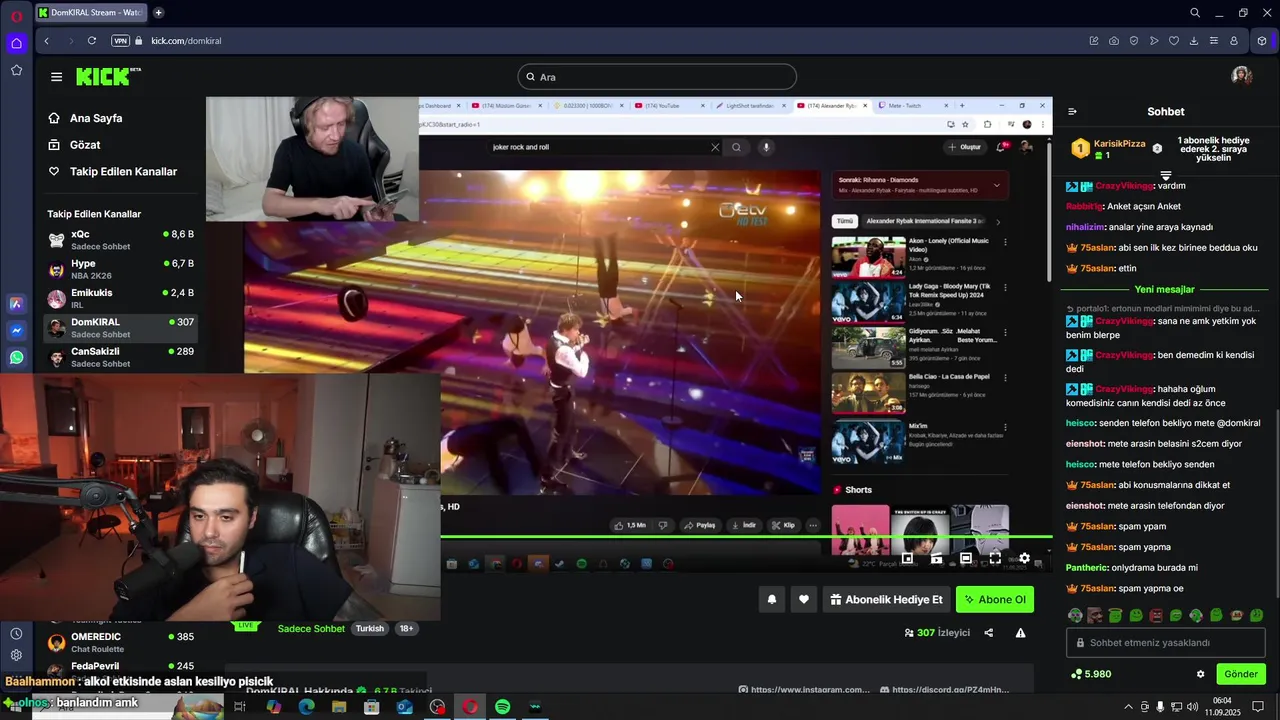Open Opera sidebar bookmarks star
The image size is (1280, 720).
16,70
